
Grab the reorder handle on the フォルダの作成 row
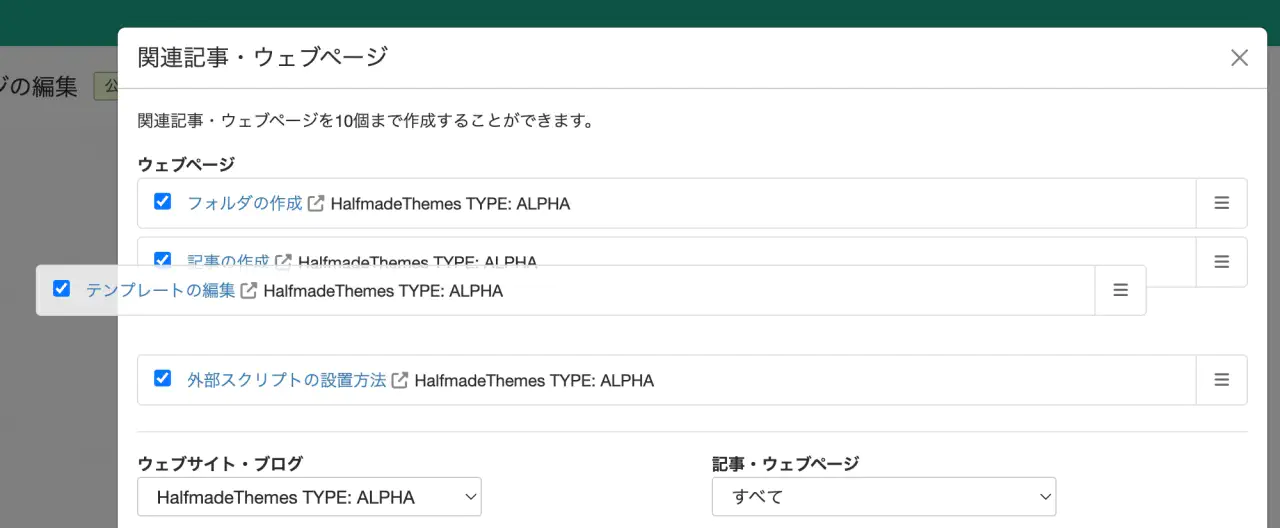[1221, 203]
